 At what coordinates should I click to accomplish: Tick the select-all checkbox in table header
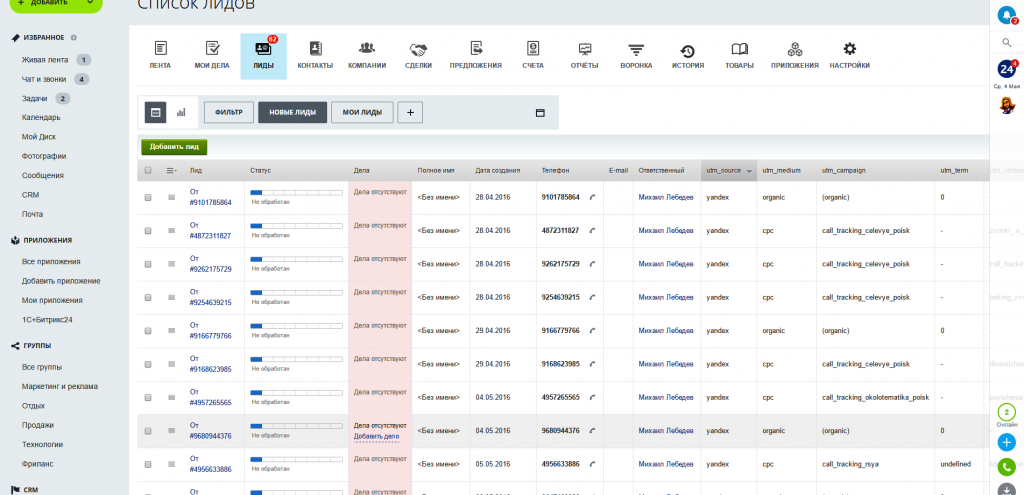[x=148, y=171]
